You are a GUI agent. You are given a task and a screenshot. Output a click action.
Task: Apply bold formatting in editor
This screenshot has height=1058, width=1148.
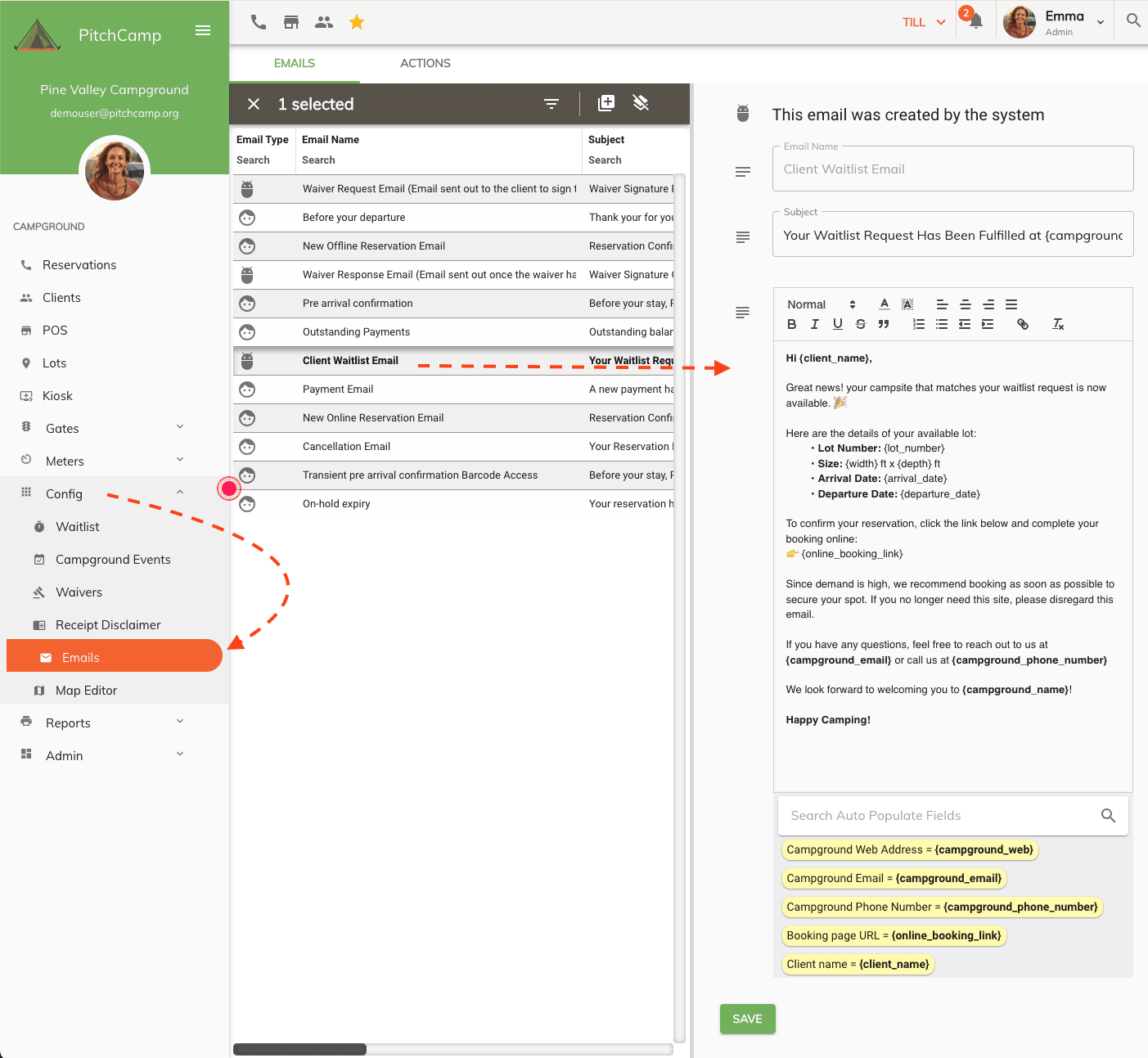coord(791,324)
